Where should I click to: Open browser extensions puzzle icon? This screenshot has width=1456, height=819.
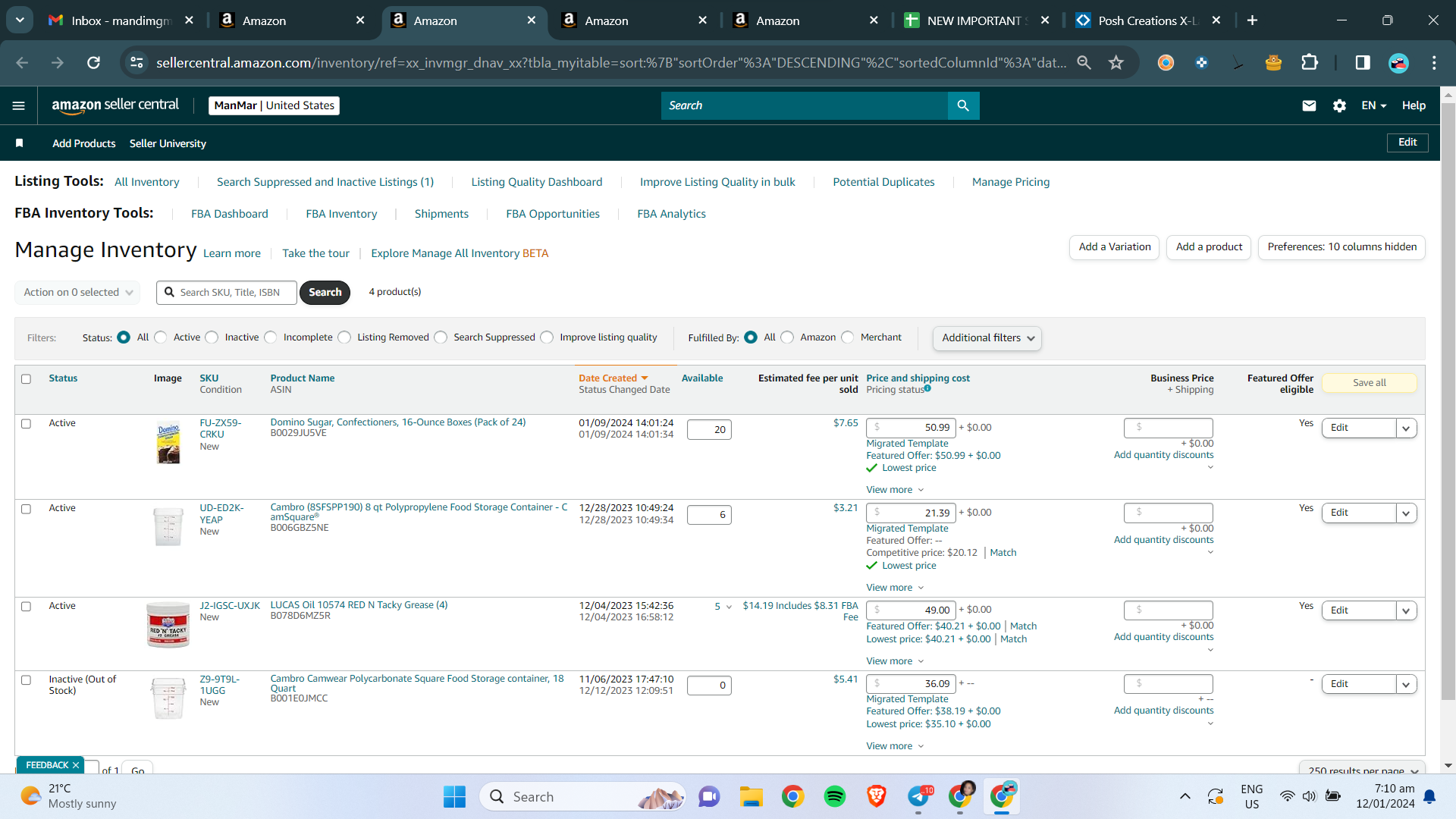tap(1310, 63)
